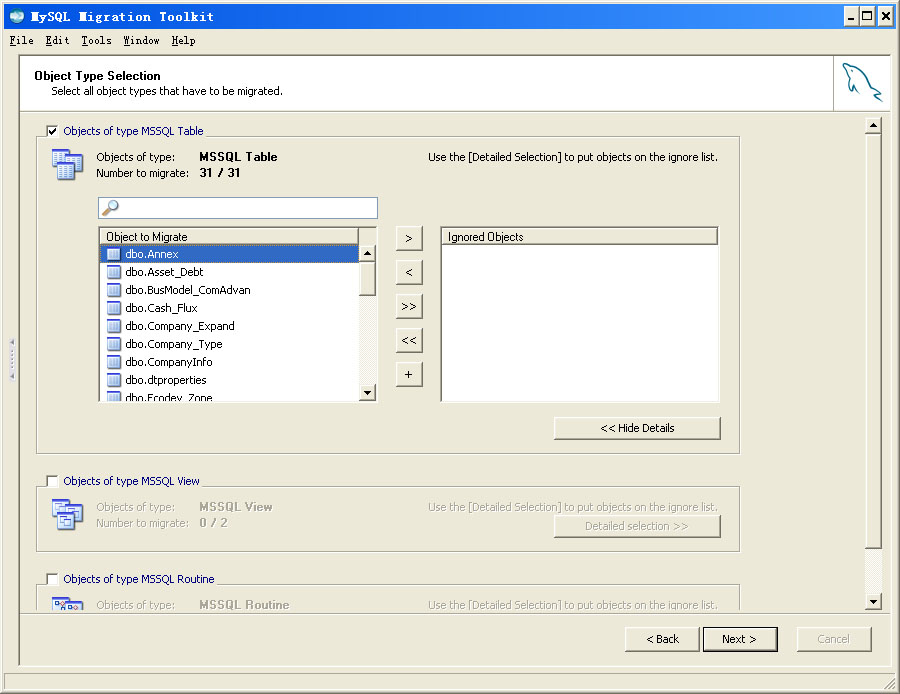Viewport: 900px width, 694px height.
Task: Click the << move-all-back arrow button
Action: click(x=408, y=340)
